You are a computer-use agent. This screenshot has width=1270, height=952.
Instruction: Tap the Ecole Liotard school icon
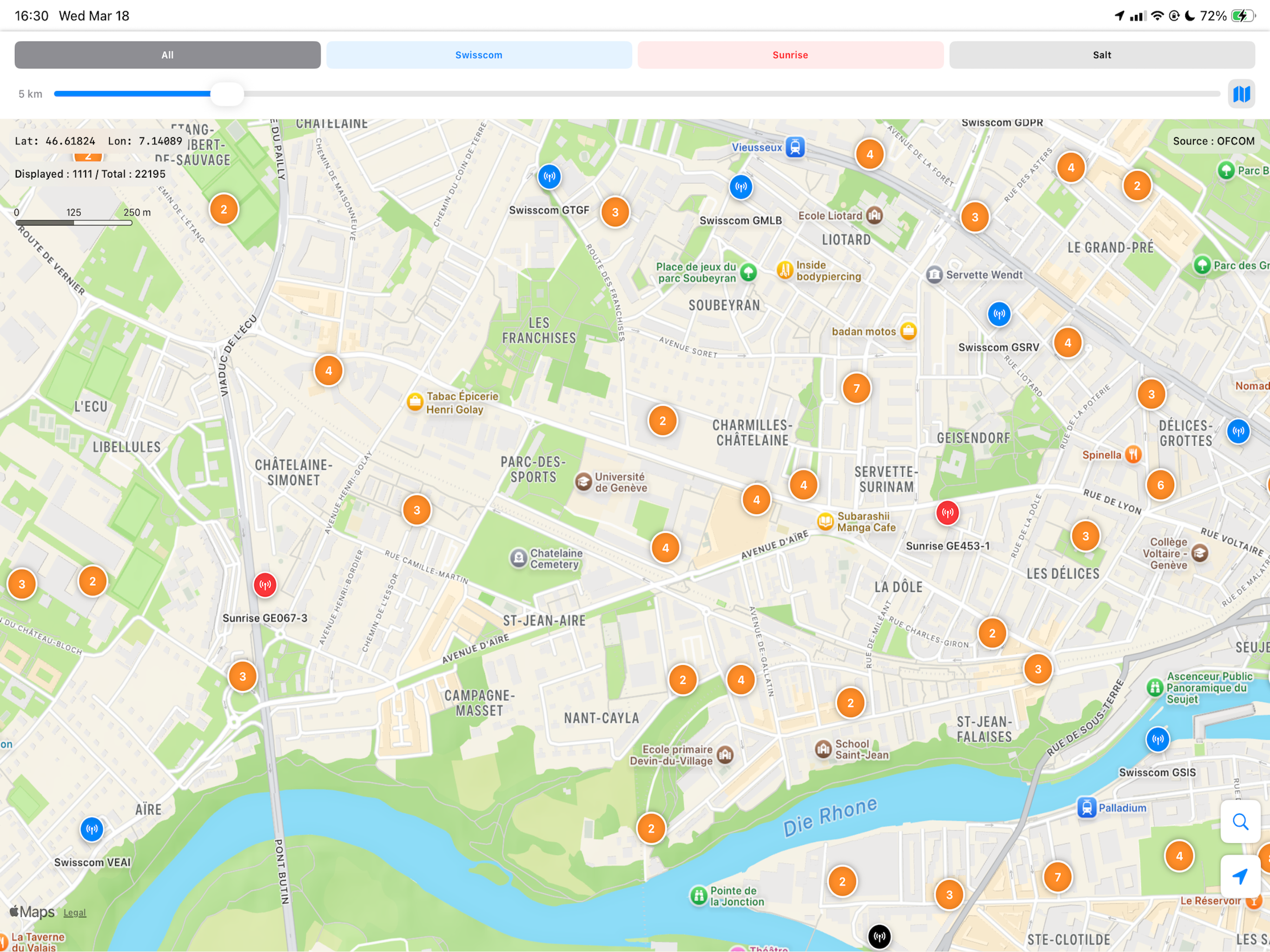(874, 215)
